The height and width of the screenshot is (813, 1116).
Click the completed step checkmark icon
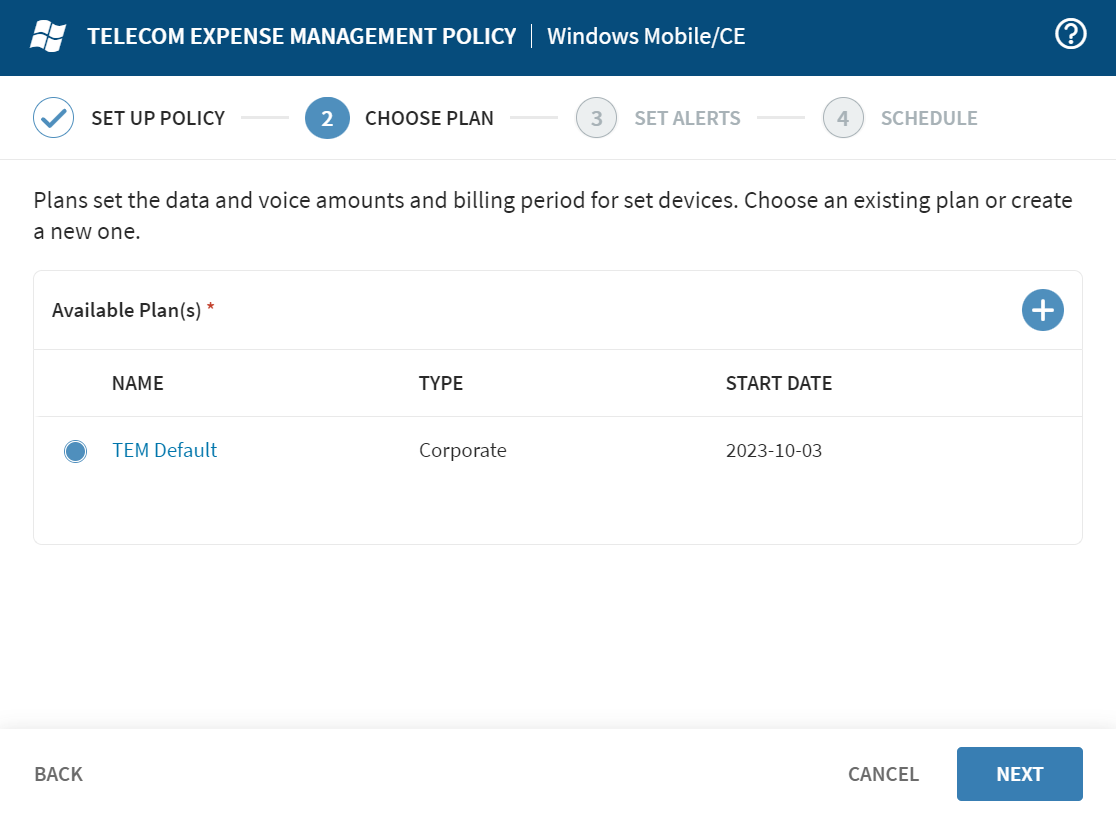pos(54,118)
